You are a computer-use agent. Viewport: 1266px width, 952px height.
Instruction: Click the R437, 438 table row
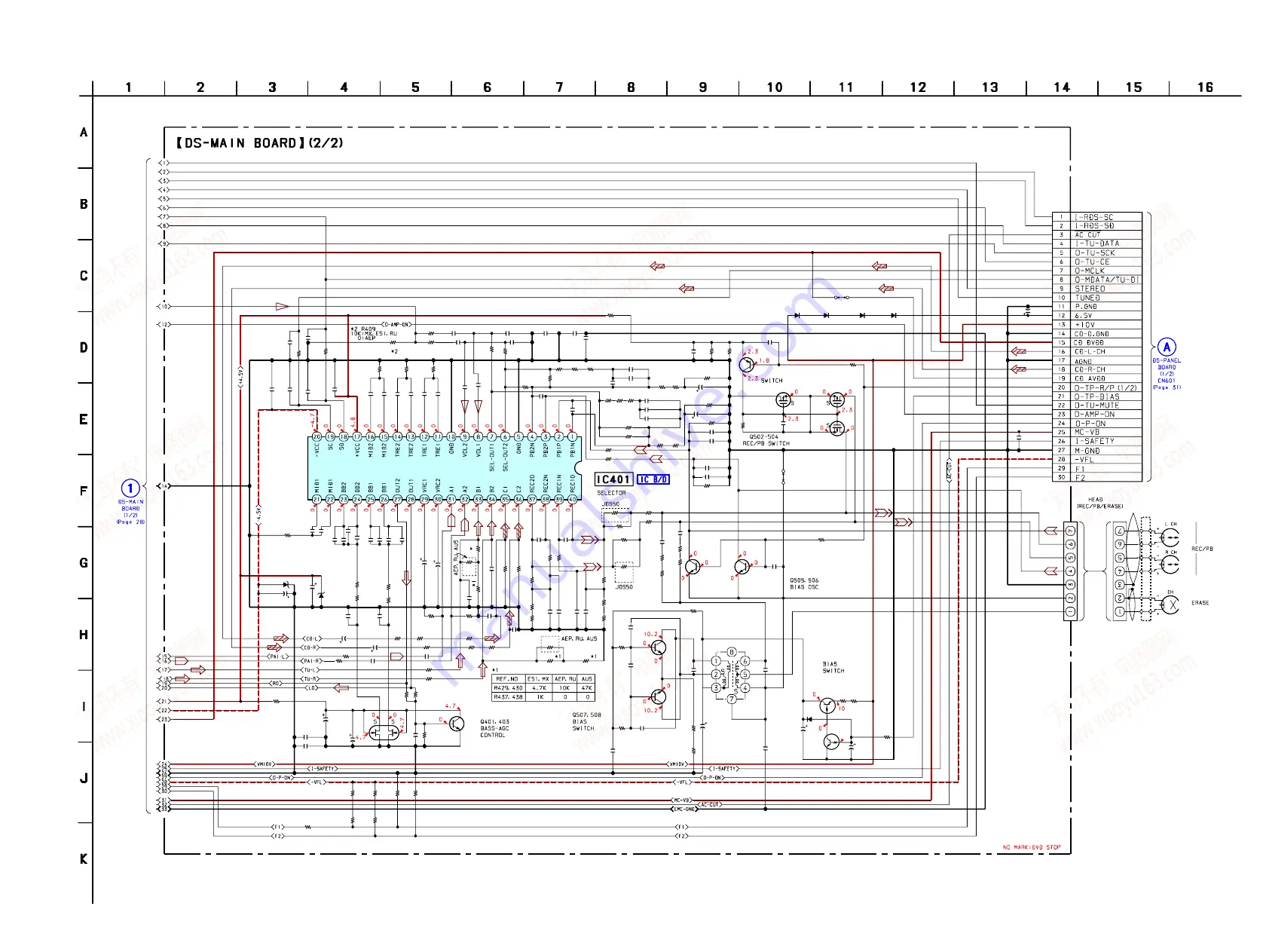point(543,697)
